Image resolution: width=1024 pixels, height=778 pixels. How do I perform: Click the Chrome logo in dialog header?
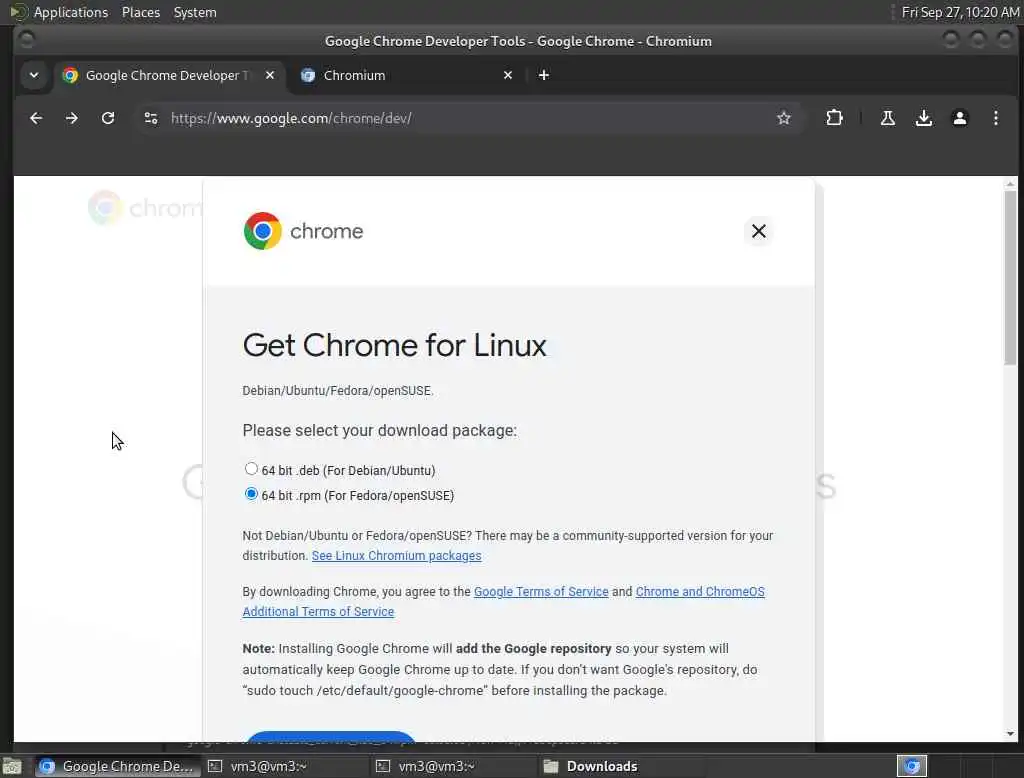point(263,231)
